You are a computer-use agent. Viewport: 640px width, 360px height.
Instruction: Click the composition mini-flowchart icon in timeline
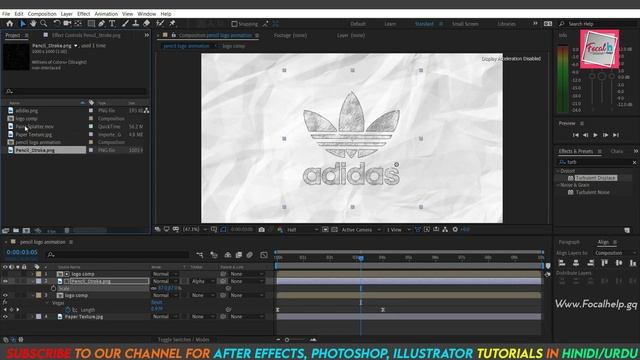point(200,255)
